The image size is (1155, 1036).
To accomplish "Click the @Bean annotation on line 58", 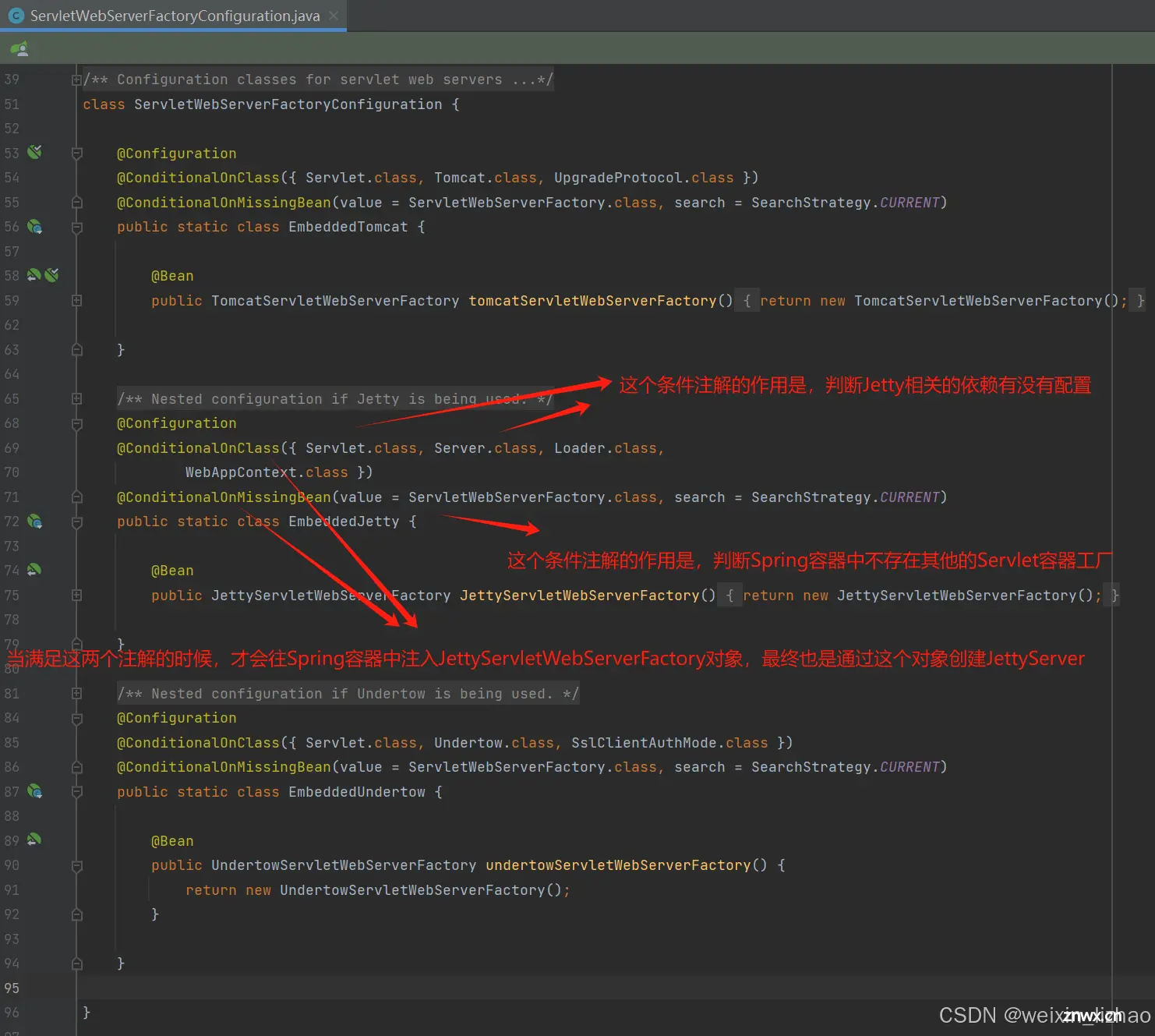I will click(172, 276).
